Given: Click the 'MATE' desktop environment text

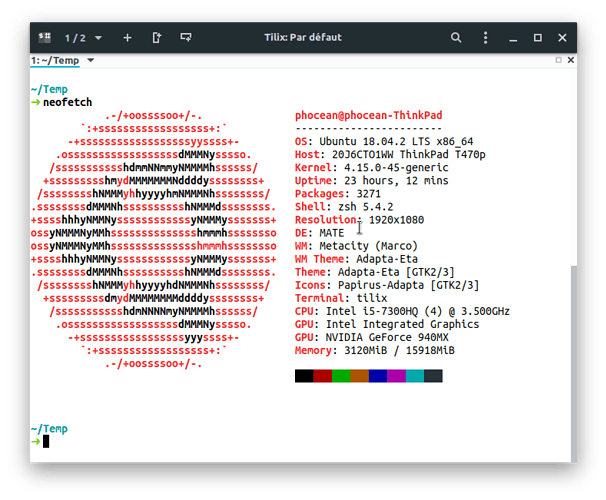Looking at the screenshot, I should [x=332, y=233].
